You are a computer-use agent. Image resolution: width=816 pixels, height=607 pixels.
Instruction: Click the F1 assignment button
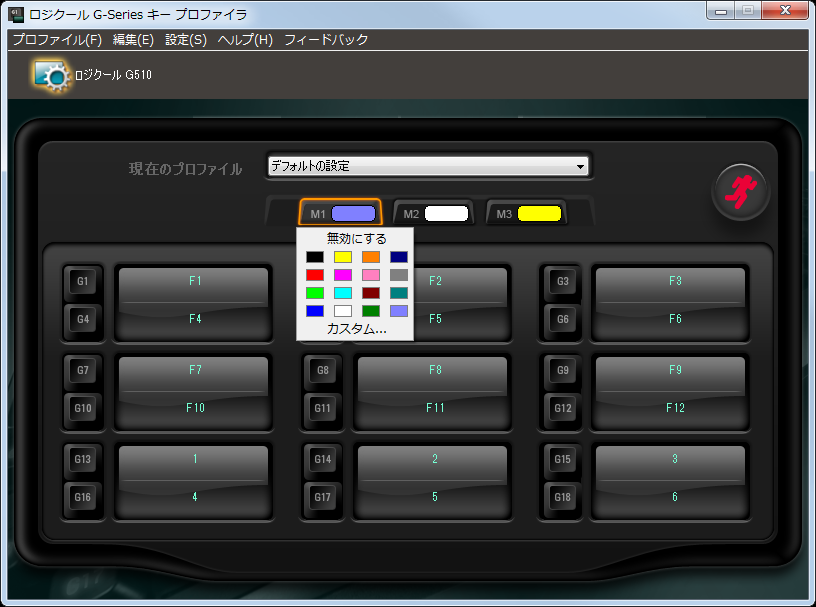(x=194, y=284)
